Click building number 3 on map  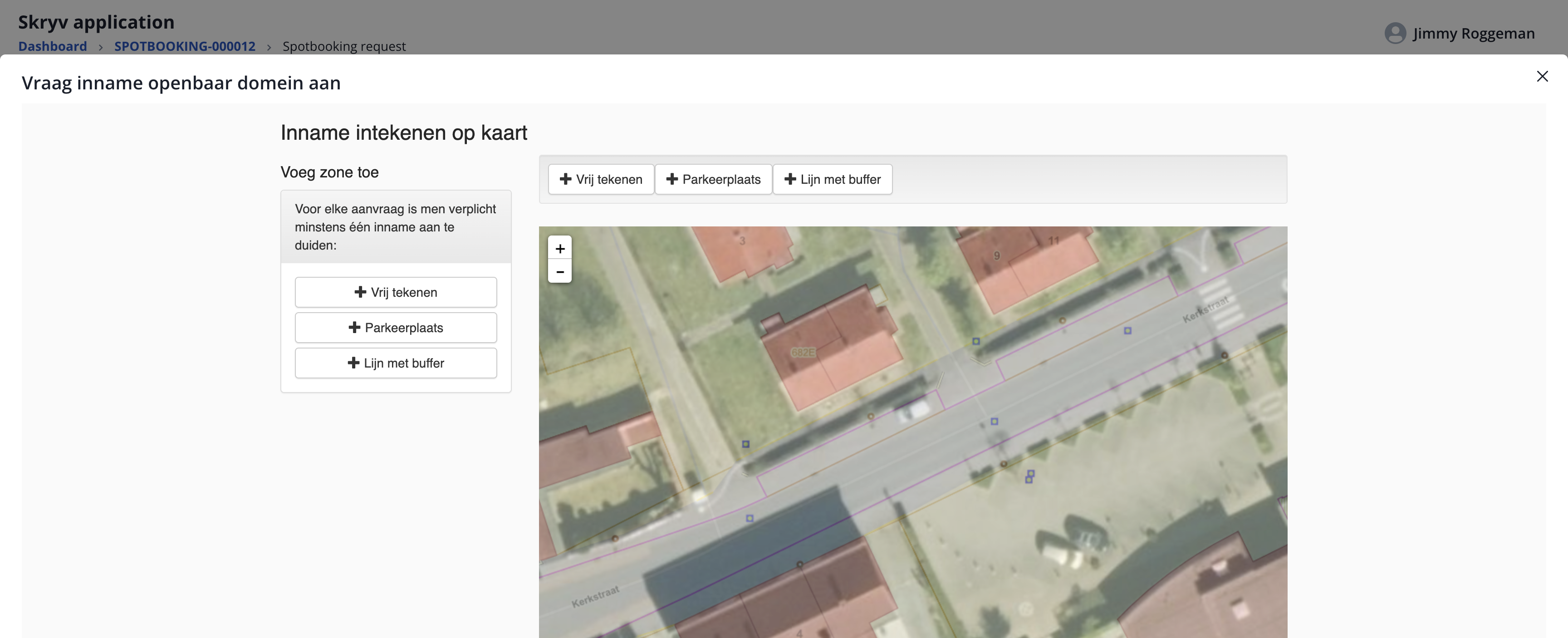tap(742, 241)
